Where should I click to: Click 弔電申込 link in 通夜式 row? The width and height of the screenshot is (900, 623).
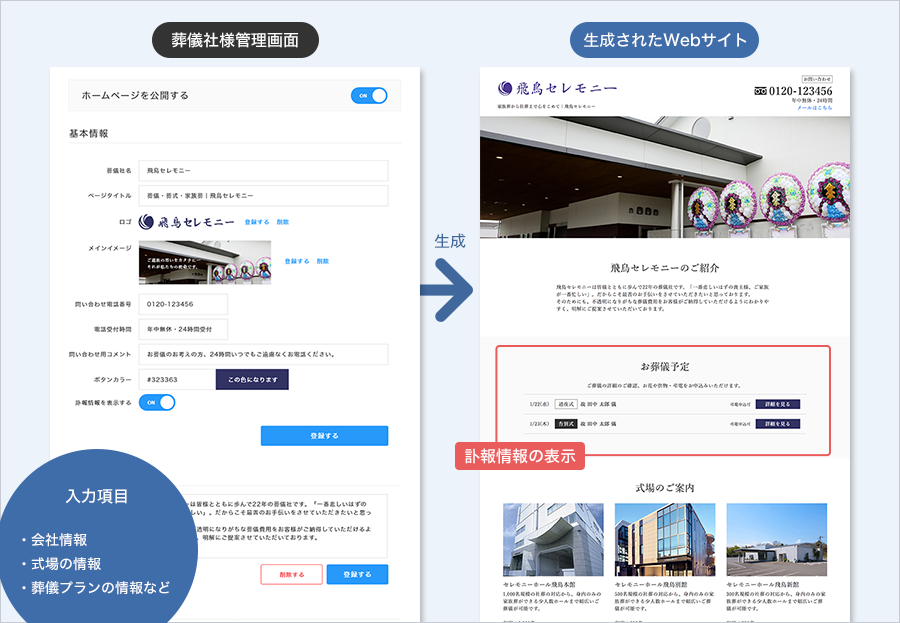[x=740, y=404]
